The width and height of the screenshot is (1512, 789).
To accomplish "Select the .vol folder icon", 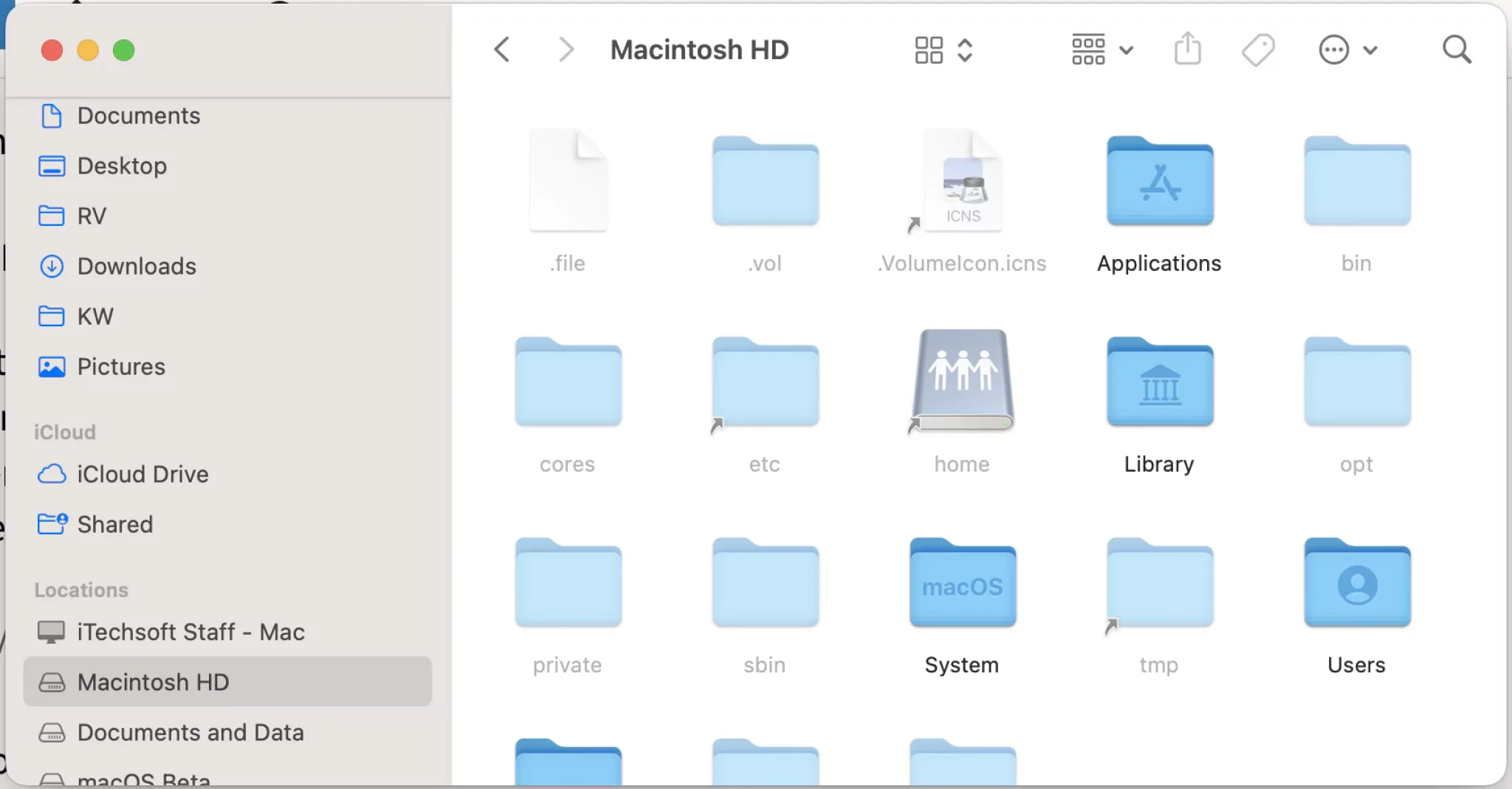I will coord(766,181).
